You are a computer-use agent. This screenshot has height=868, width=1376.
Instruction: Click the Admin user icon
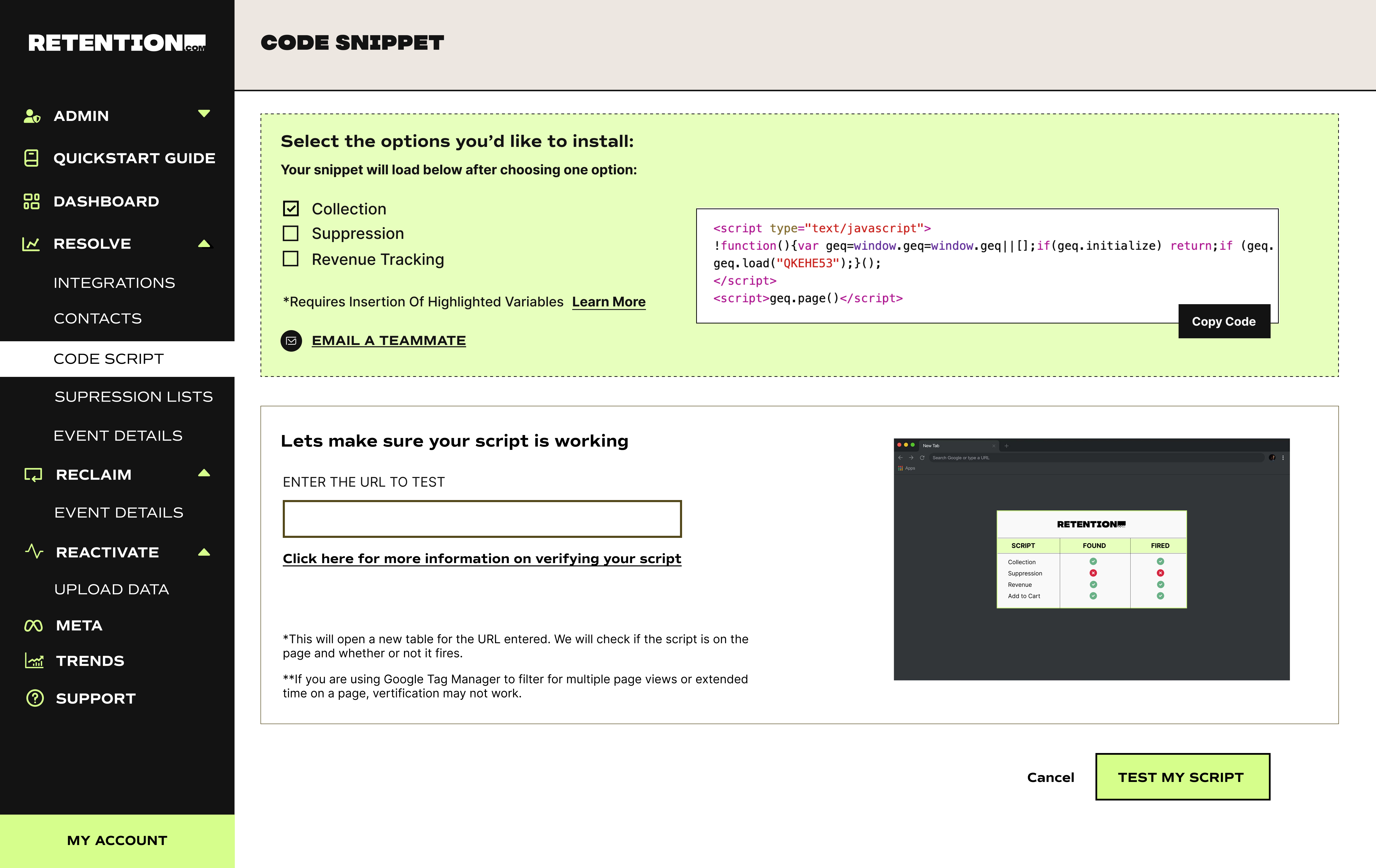[x=32, y=116]
